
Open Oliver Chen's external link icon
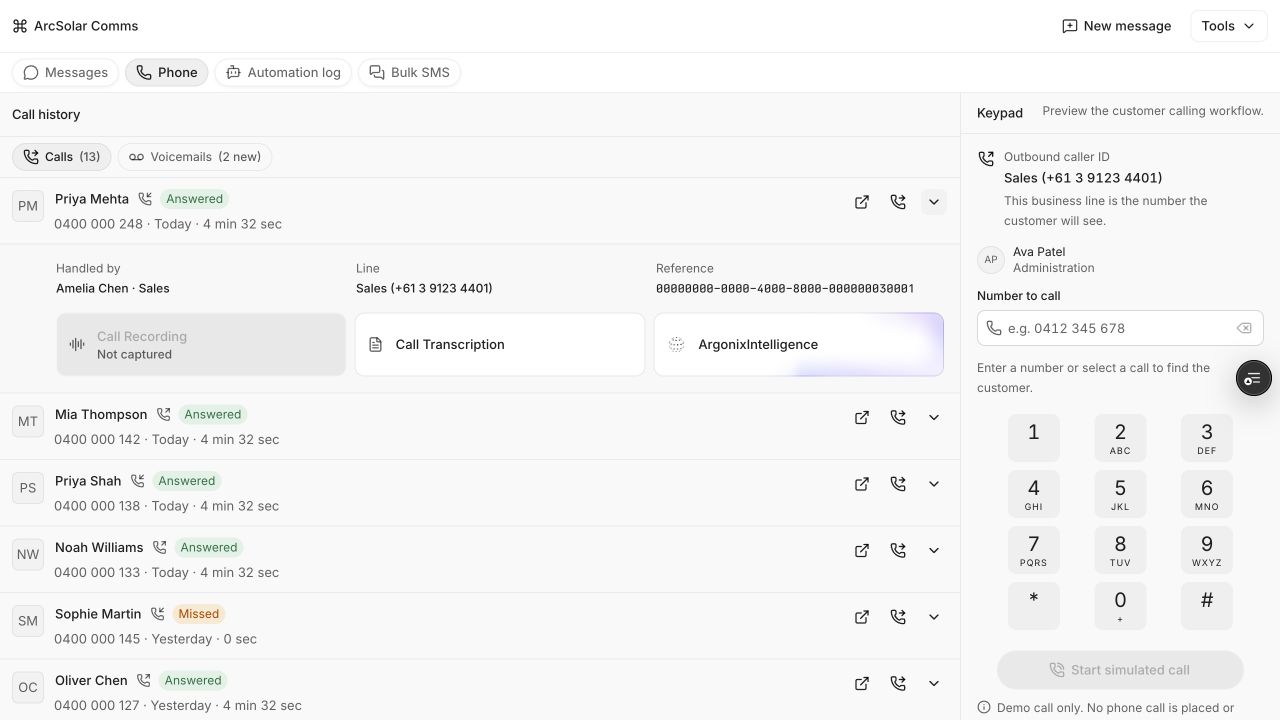point(862,684)
